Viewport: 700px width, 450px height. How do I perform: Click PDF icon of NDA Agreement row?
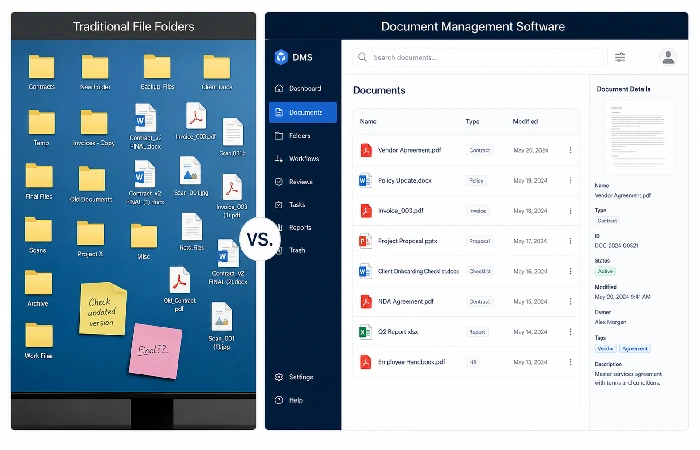[x=366, y=301]
